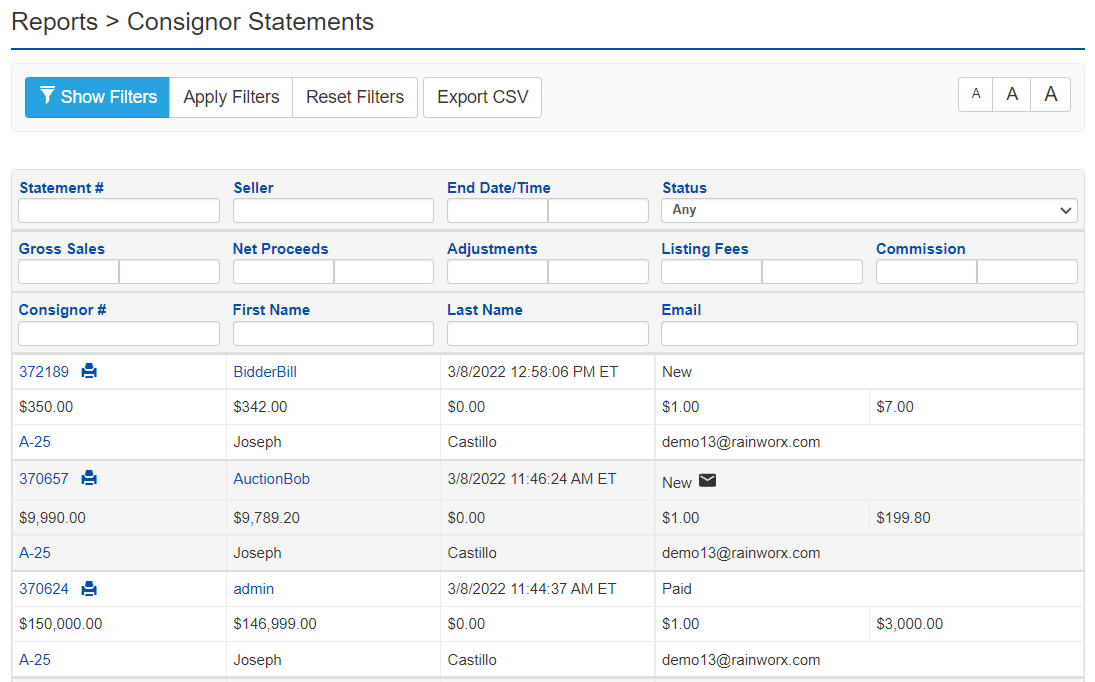This screenshot has height=682, width=1095.
Task: Click Adjustments maximum field
Action: [598, 272]
